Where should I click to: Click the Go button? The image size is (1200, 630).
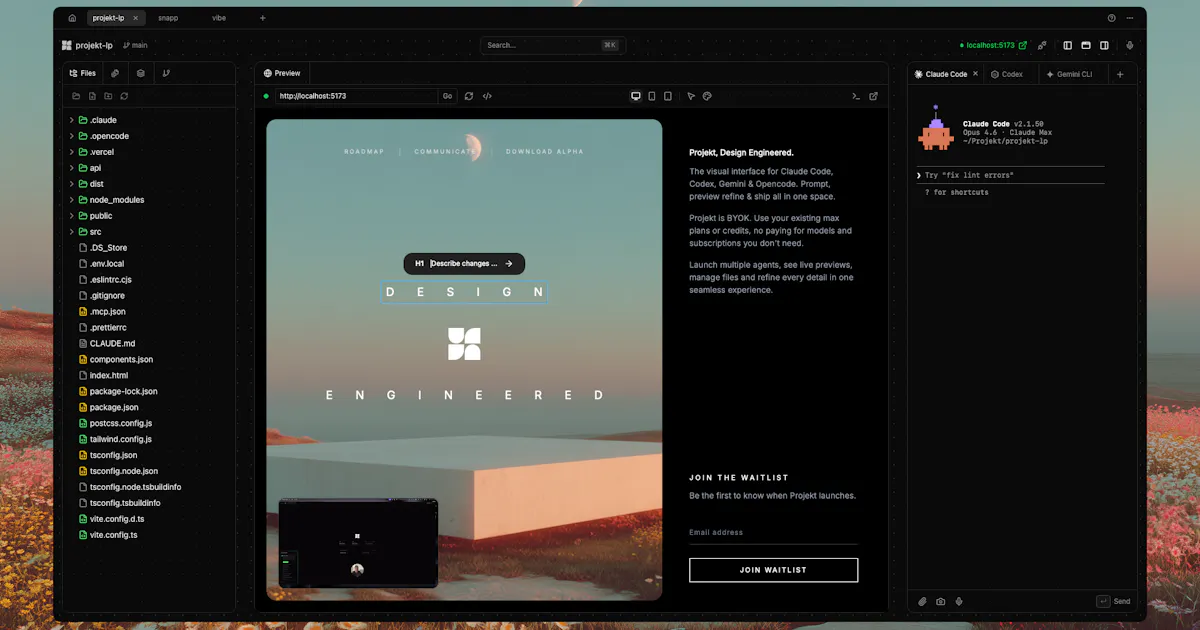pos(447,96)
